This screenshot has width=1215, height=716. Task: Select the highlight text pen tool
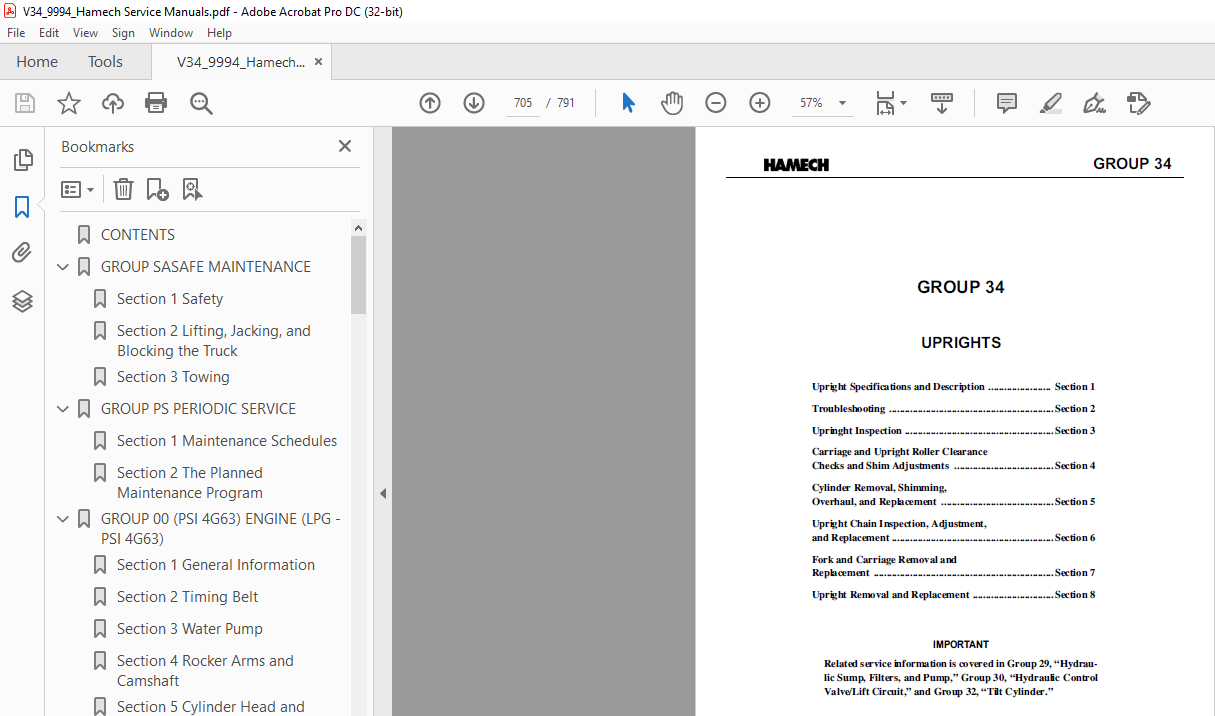pos(1050,103)
